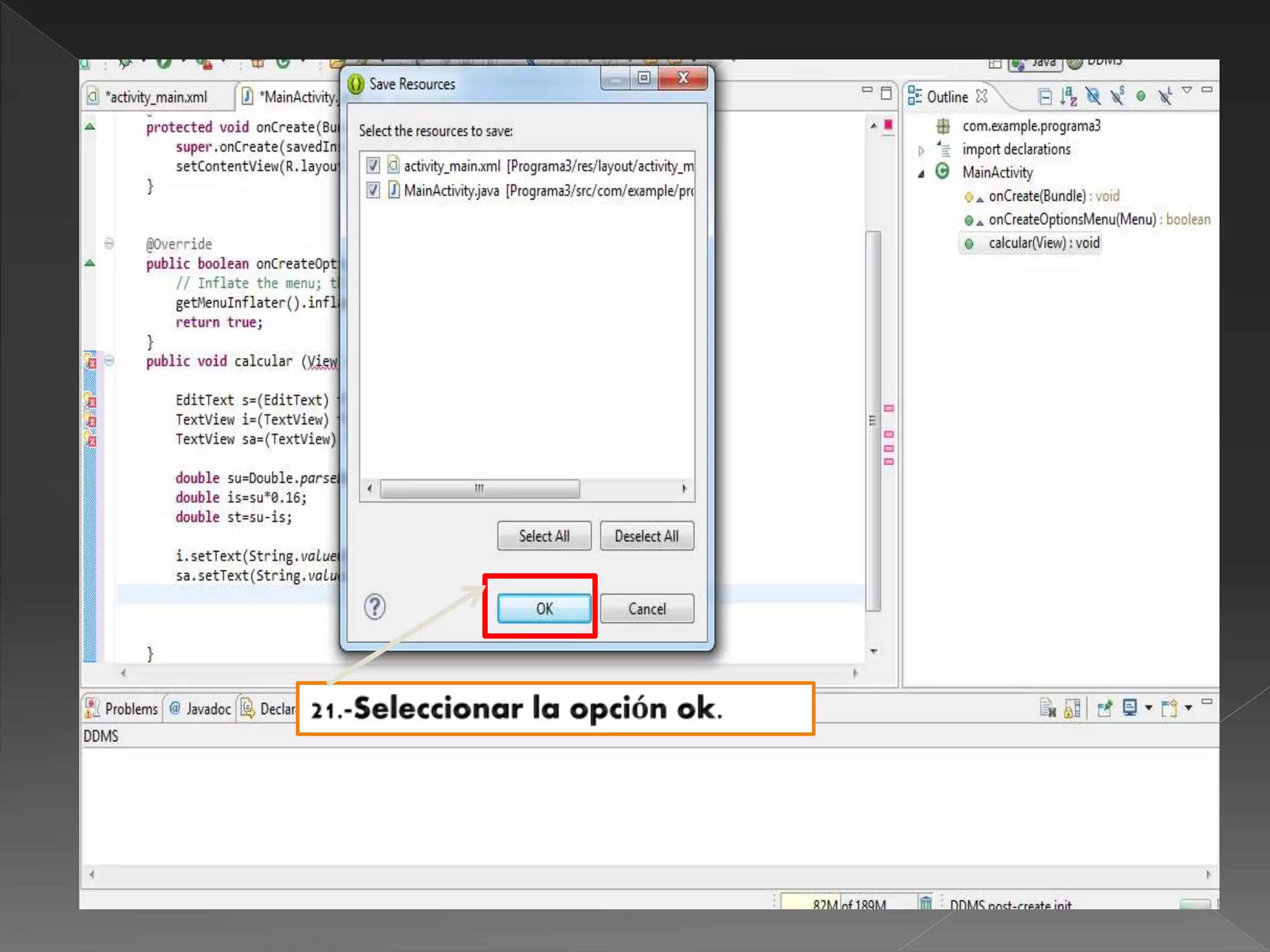The width and height of the screenshot is (1270, 952).
Task: Uncheck MainActivity.java resource checkbox
Action: coord(373,190)
